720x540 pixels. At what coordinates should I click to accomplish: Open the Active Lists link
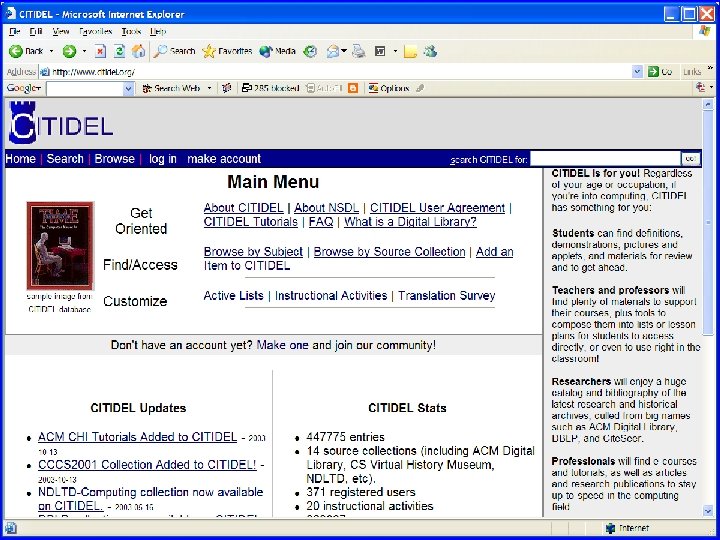coord(233,296)
